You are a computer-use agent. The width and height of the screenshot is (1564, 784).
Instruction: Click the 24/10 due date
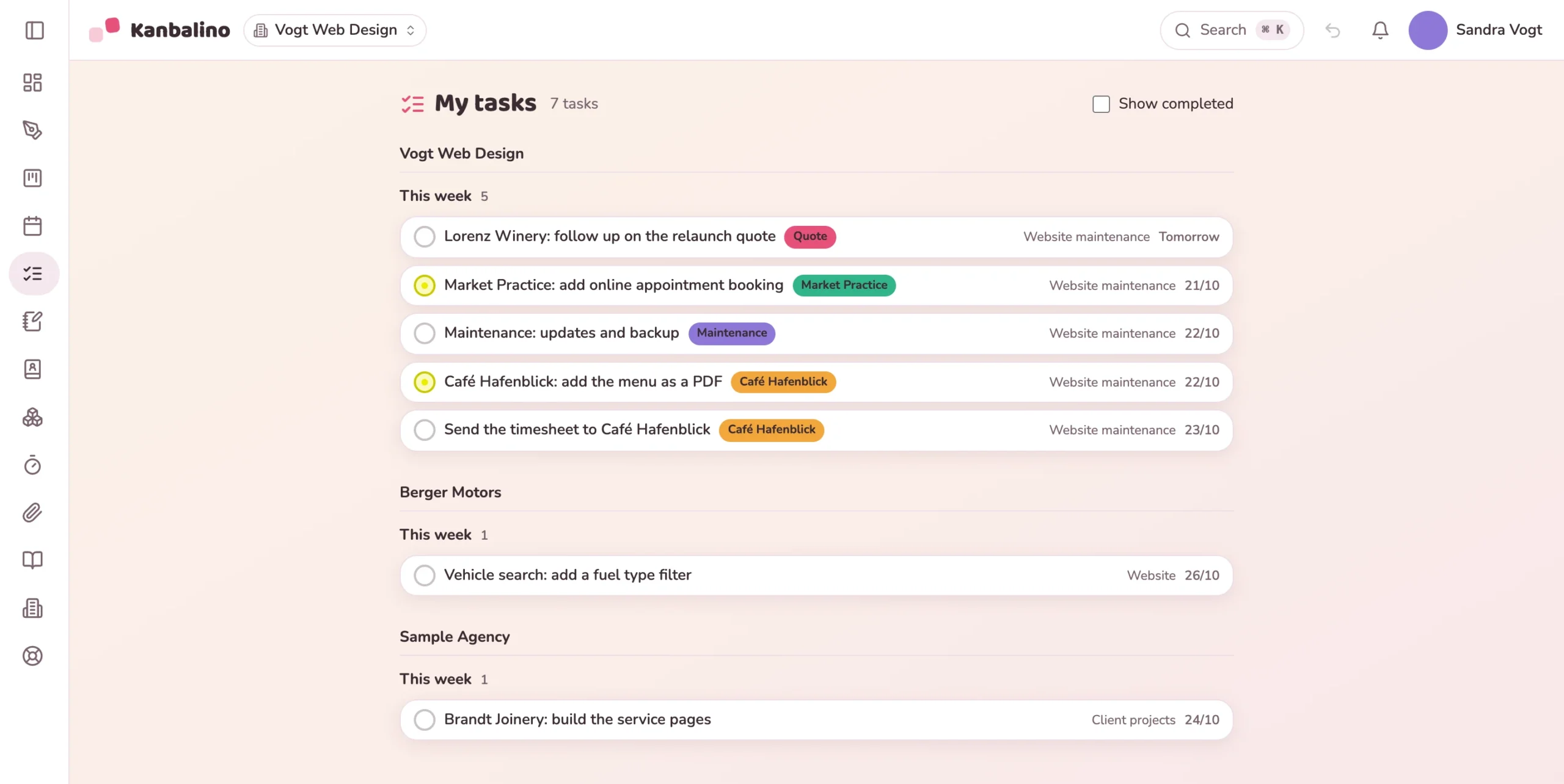[x=1202, y=720]
